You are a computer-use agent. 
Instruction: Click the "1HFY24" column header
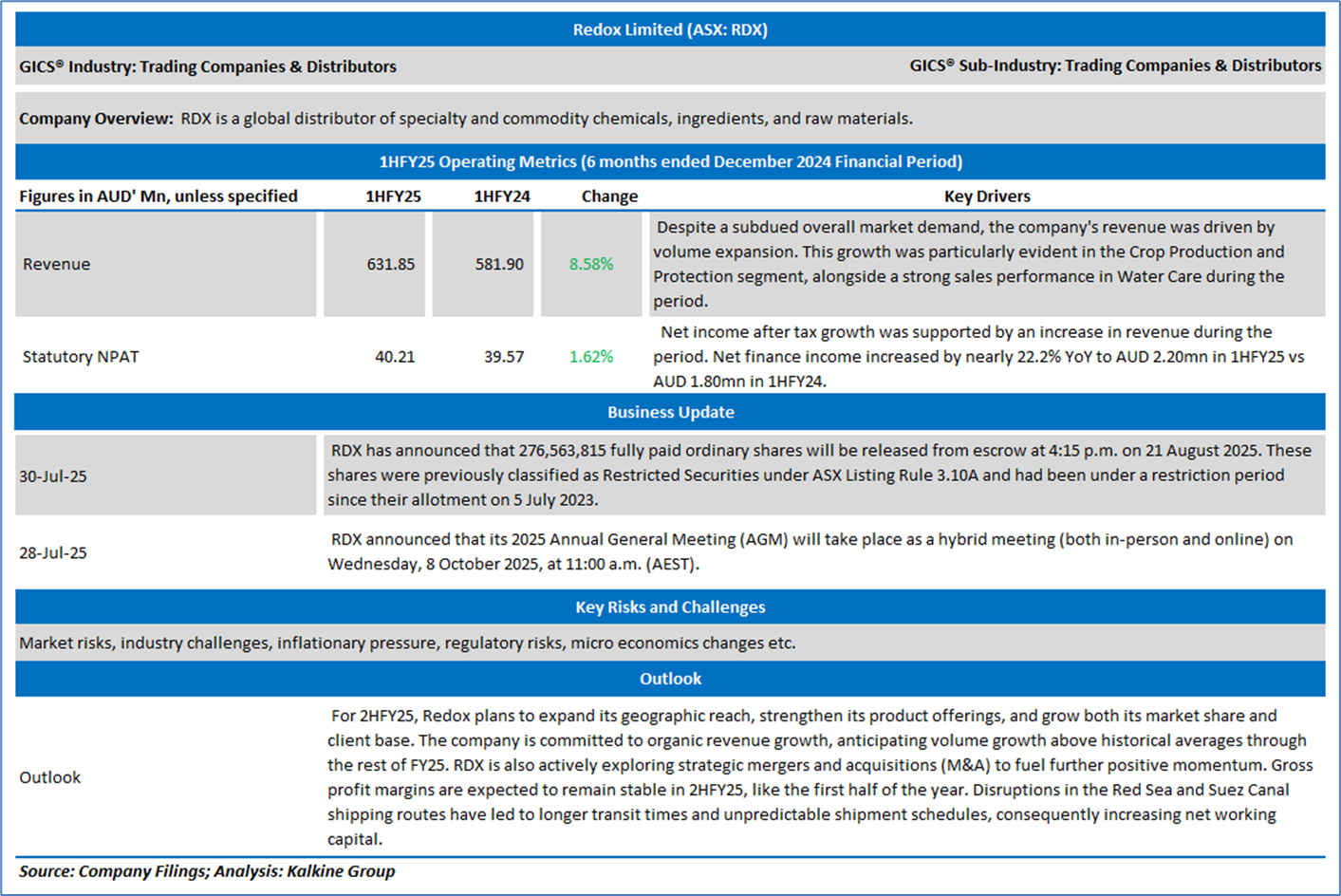coord(502,196)
